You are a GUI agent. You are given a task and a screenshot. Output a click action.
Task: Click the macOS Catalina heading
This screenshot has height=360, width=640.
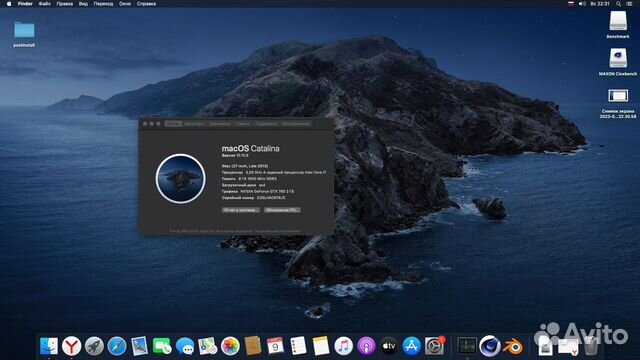click(x=250, y=149)
